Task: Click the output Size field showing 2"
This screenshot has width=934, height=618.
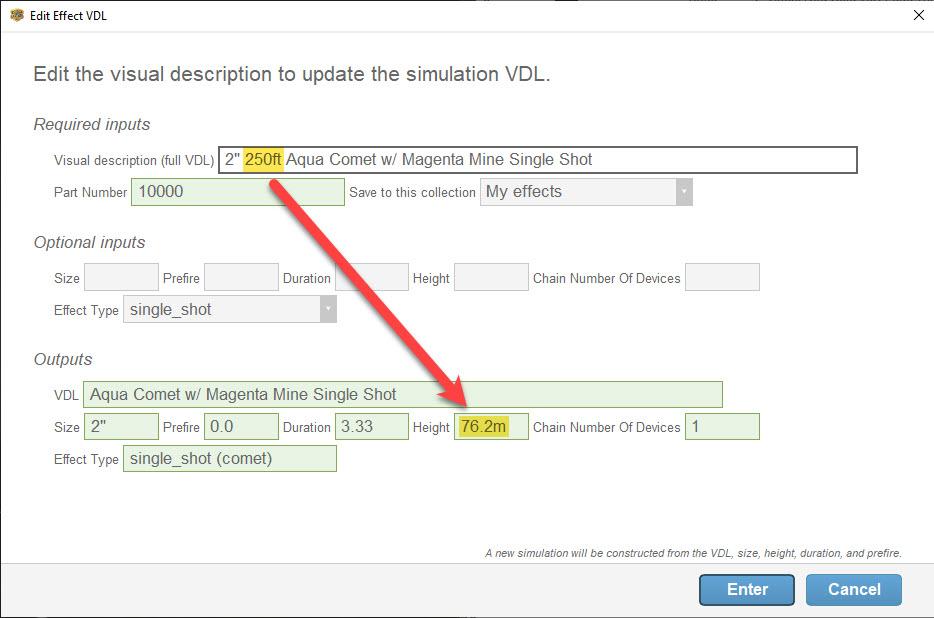Action: (122, 427)
